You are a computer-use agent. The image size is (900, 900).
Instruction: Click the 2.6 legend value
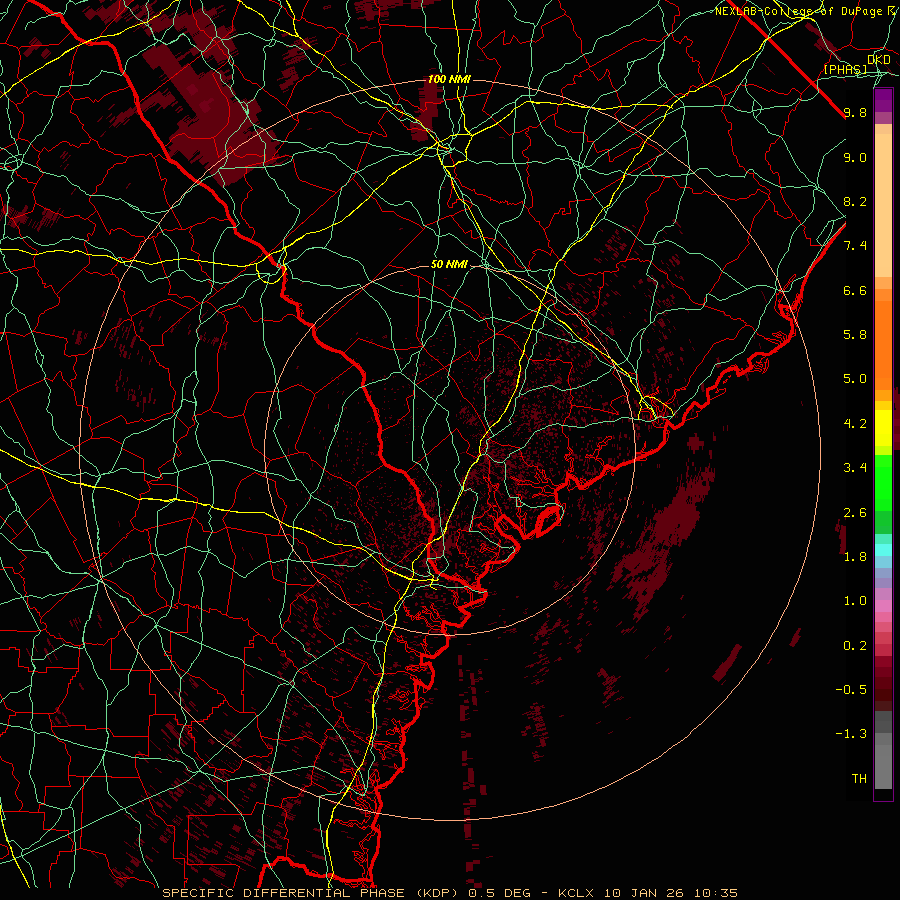coord(855,513)
